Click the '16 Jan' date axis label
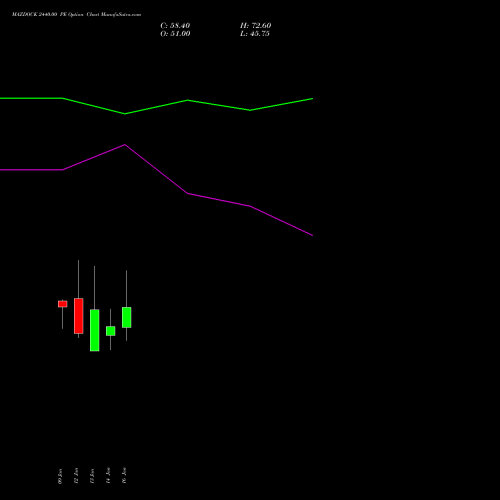The height and width of the screenshot is (500, 500). [x=124, y=476]
